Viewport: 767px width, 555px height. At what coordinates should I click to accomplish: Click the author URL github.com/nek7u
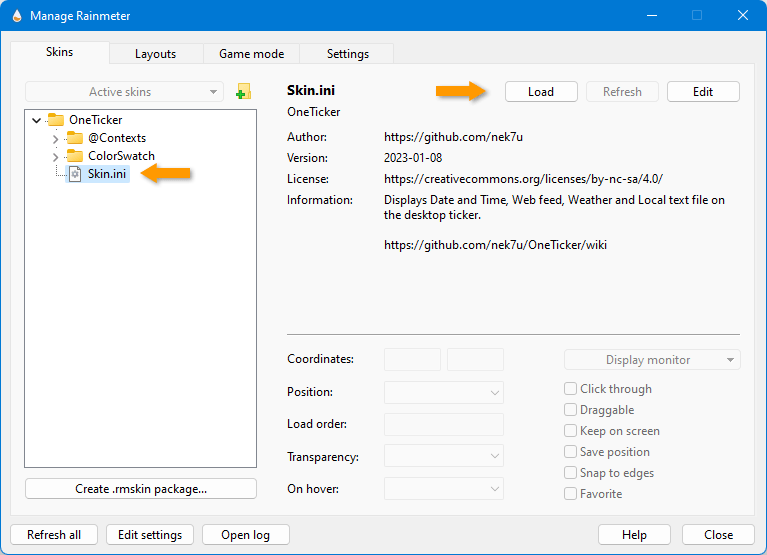click(453, 137)
